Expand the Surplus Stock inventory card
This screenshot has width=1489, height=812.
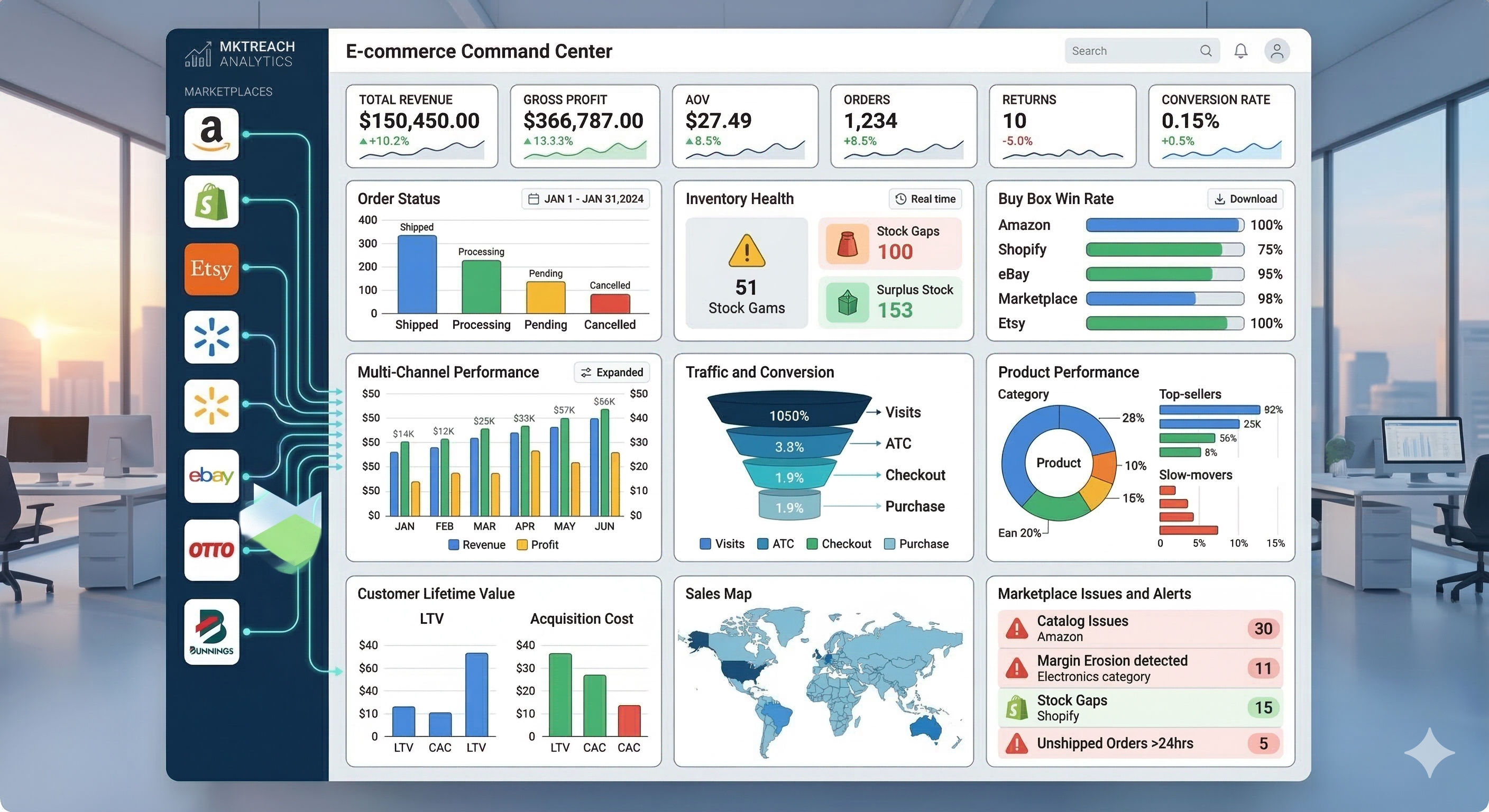point(890,301)
